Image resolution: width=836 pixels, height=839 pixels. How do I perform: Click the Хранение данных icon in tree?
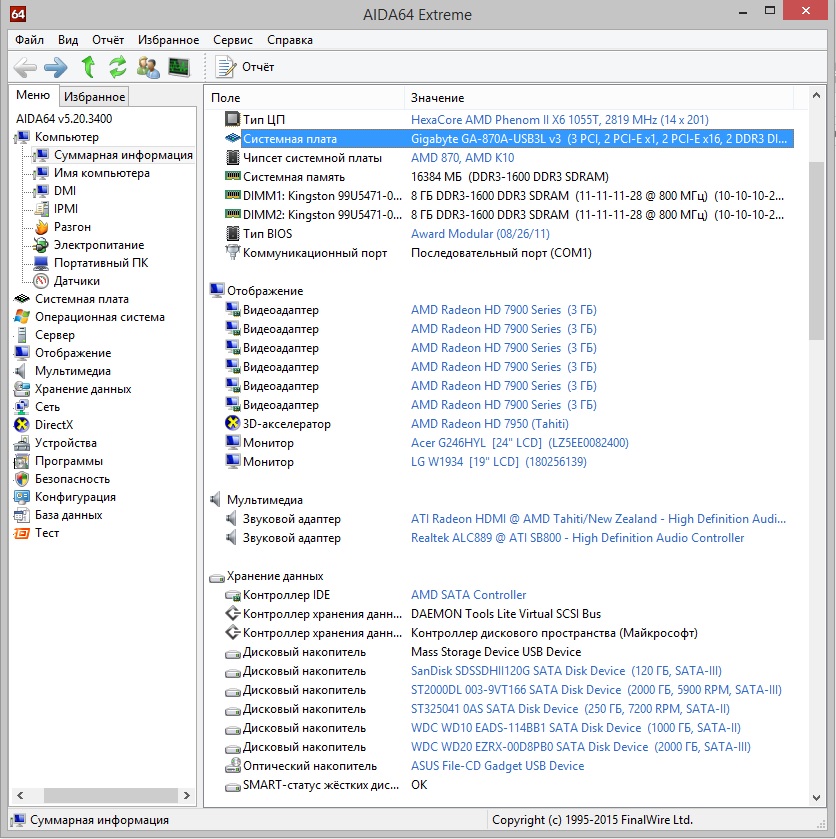tap(22, 389)
